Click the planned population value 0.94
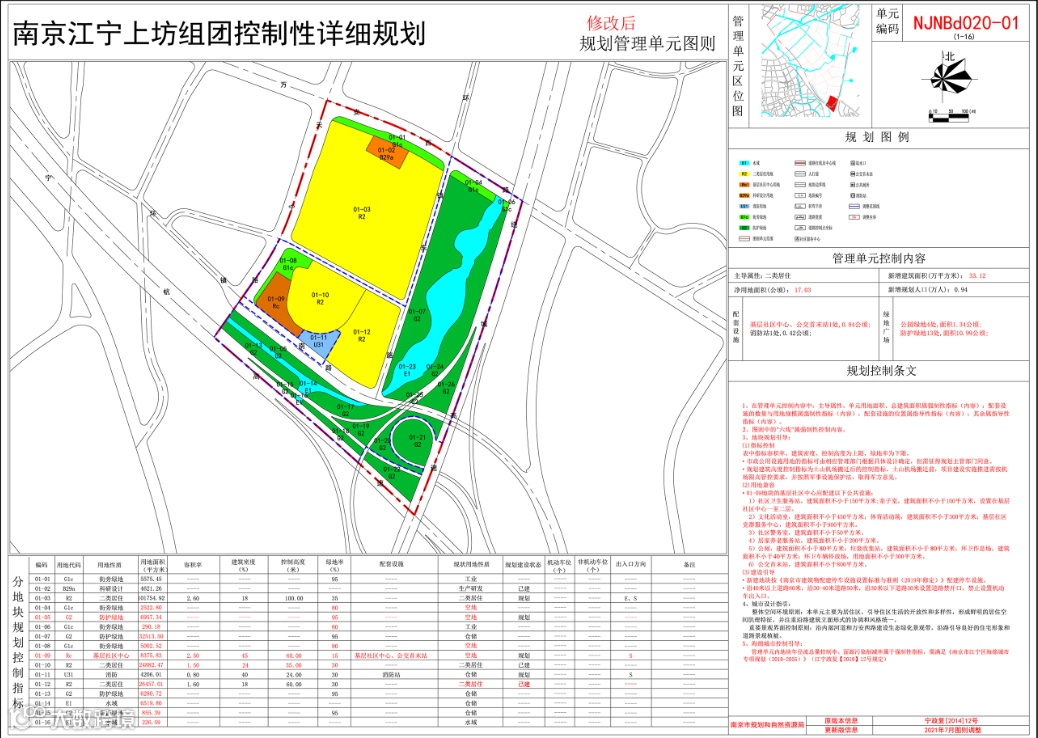 coord(959,290)
